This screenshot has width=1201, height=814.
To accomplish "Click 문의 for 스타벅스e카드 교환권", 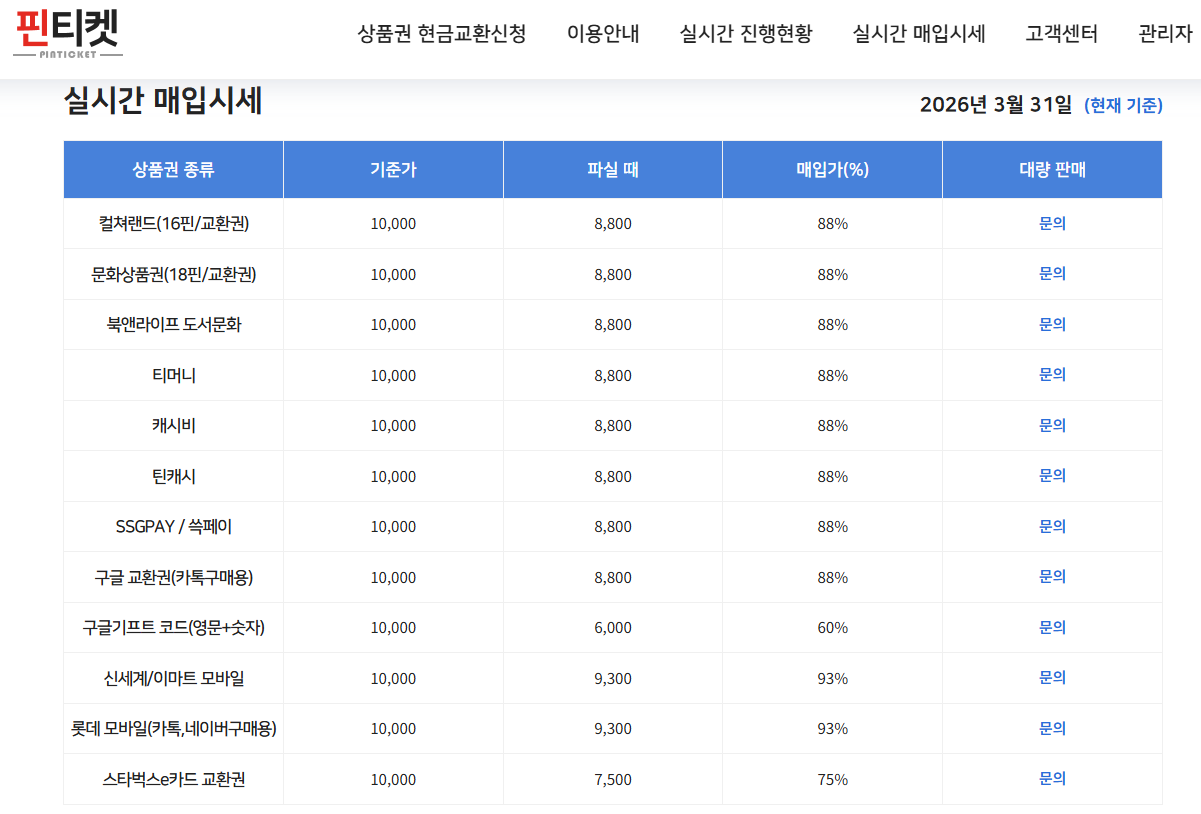I will point(1052,778).
